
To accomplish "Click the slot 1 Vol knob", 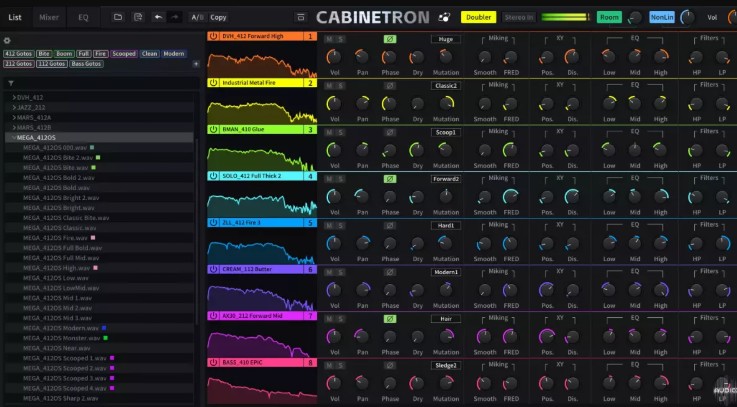I will (x=334, y=57).
